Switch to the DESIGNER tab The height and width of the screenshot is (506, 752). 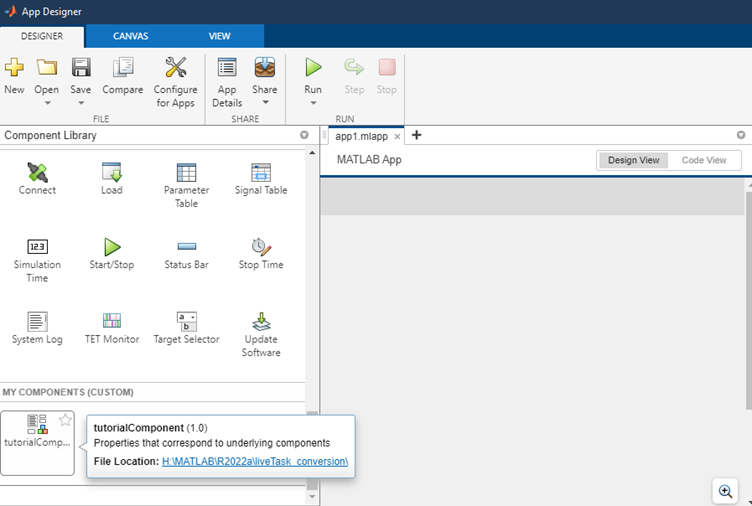(x=42, y=36)
